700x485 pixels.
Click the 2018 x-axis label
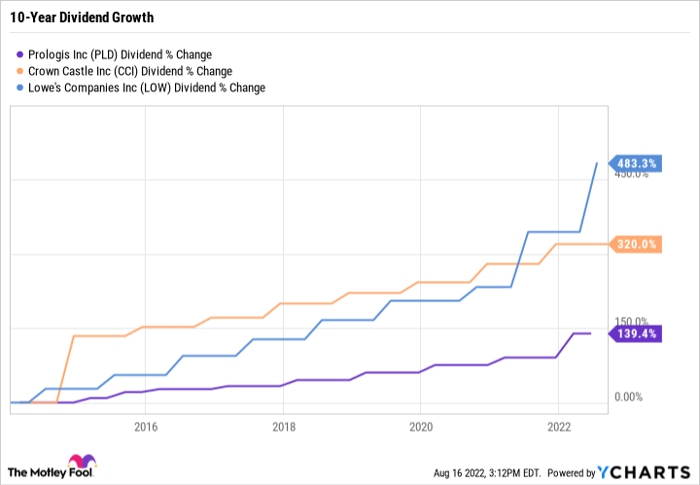(x=283, y=425)
